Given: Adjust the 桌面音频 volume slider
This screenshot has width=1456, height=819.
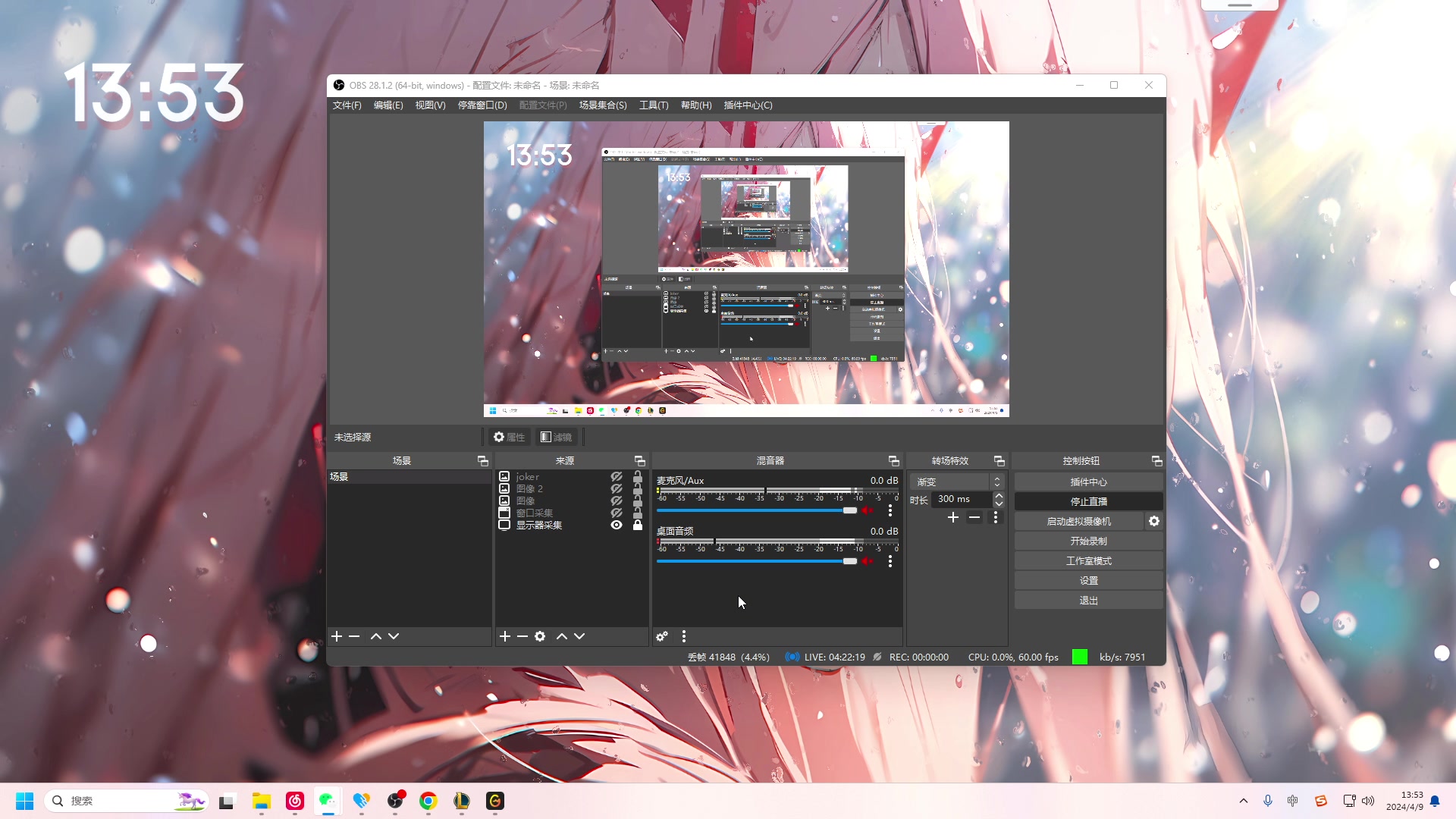Looking at the screenshot, I should pos(757,561).
